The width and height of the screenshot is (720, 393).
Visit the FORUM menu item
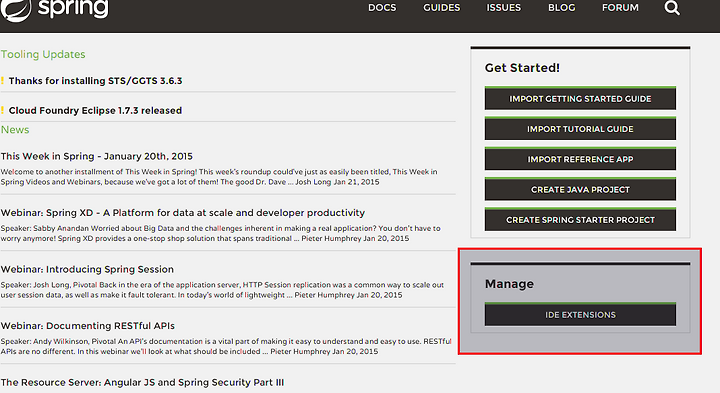pyautogui.click(x=620, y=8)
